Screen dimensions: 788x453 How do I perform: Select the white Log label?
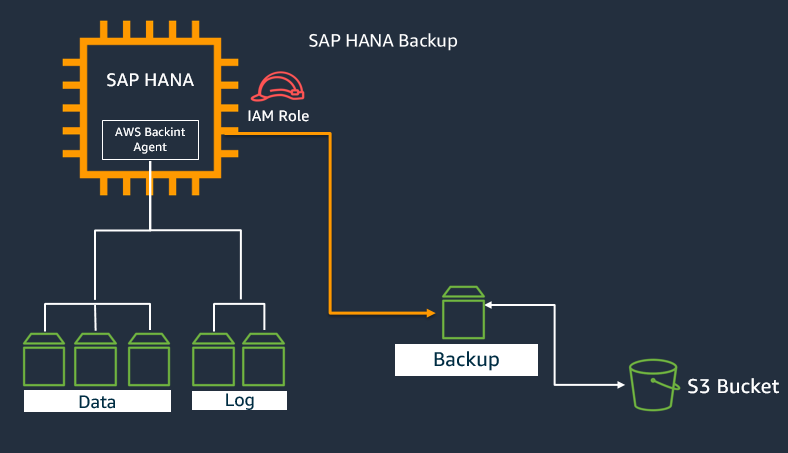click(x=240, y=401)
